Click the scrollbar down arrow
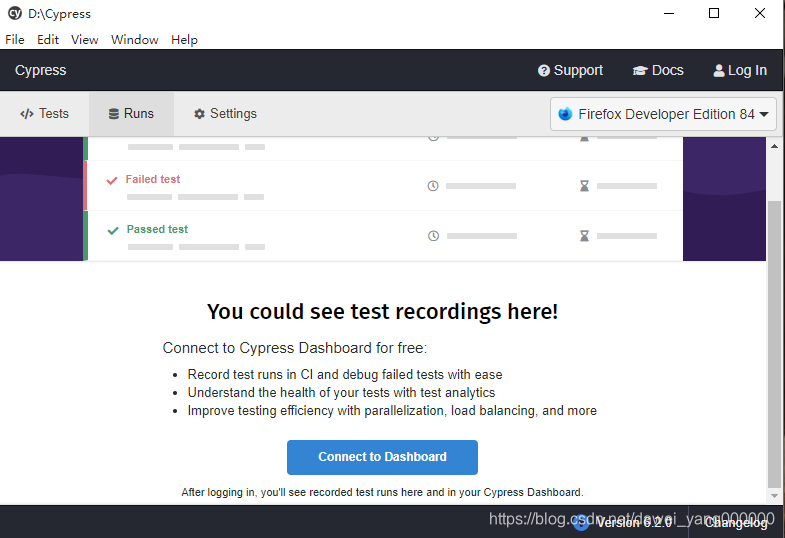 click(774, 496)
